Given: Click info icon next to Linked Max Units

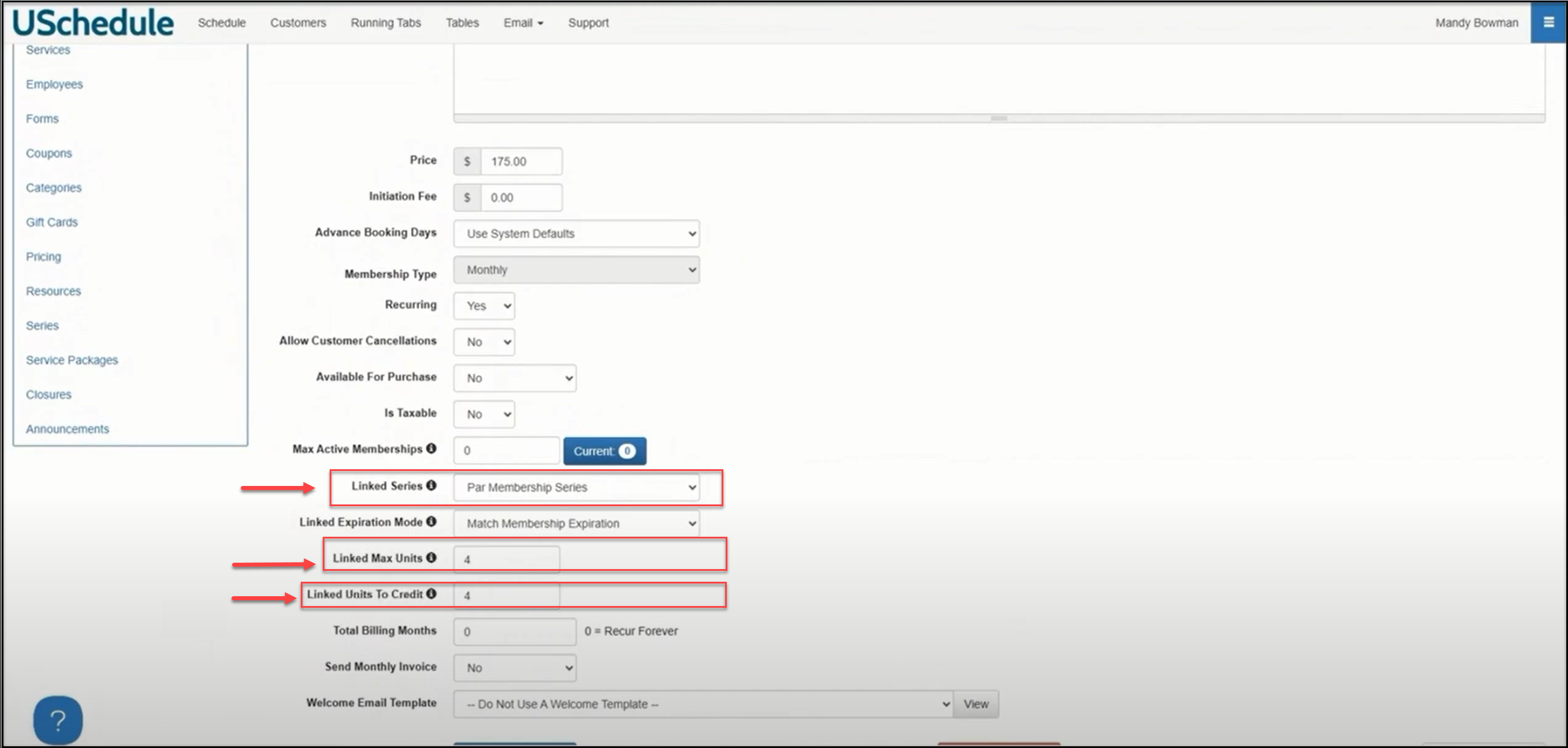Looking at the screenshot, I should coord(431,558).
